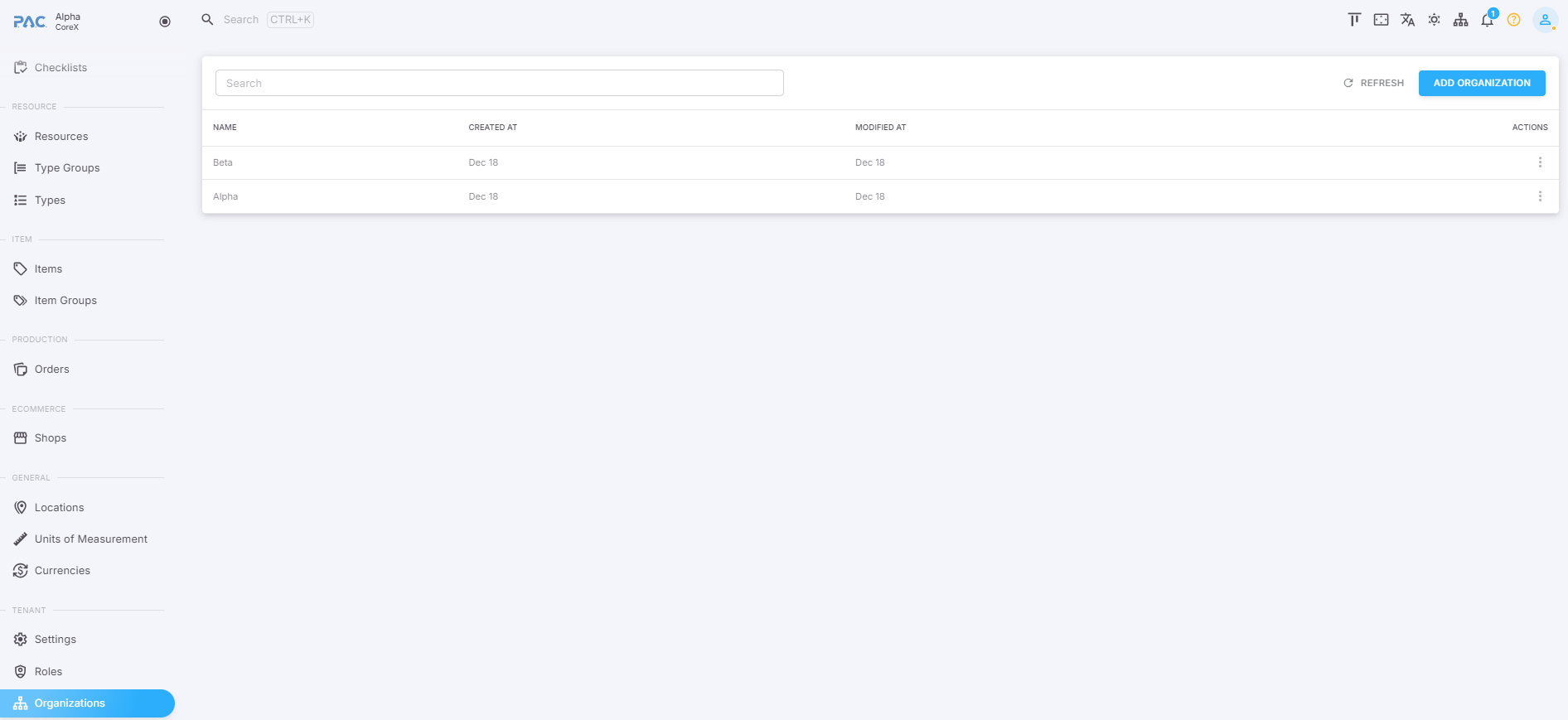Go to Resources in the sidebar
Screen dimensions: 1568x720
tap(61, 137)
